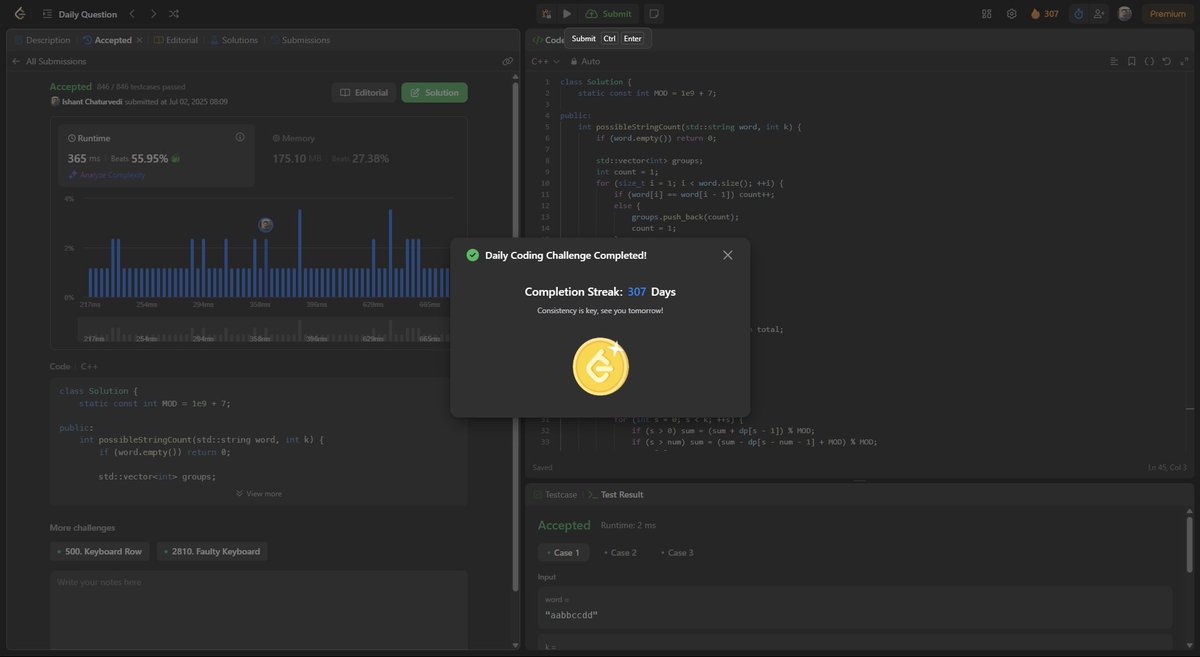Click the notes text field

[x=259, y=610]
